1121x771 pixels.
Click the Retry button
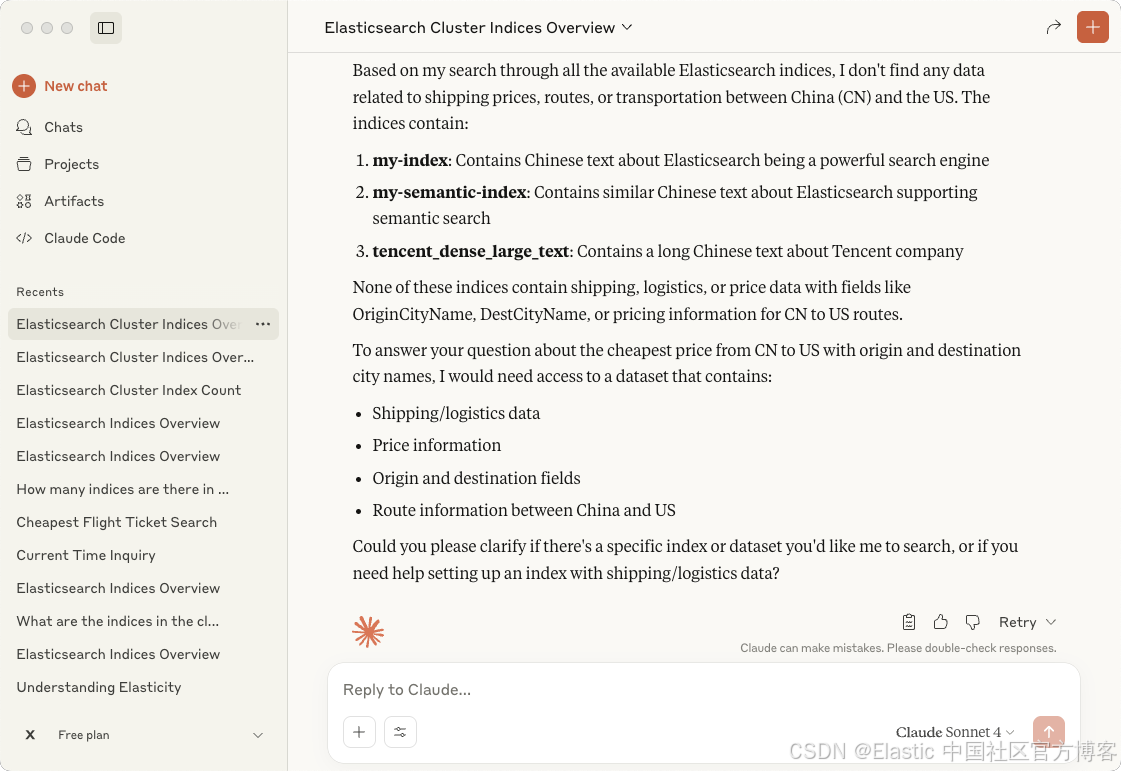1017,622
